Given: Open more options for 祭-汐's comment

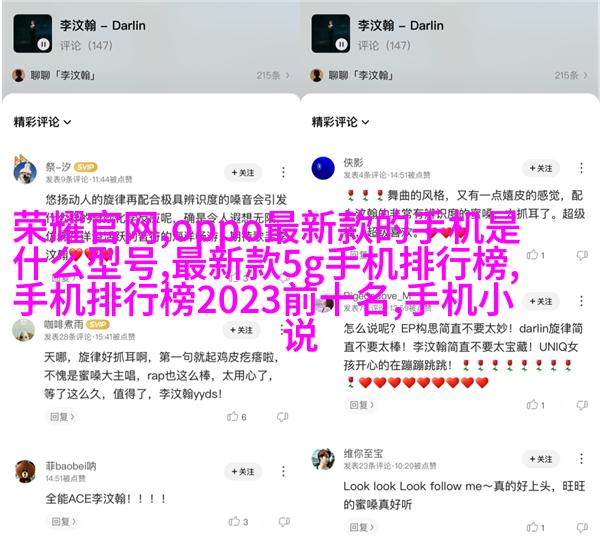Looking at the screenshot, I should pyautogui.click(x=283, y=172).
